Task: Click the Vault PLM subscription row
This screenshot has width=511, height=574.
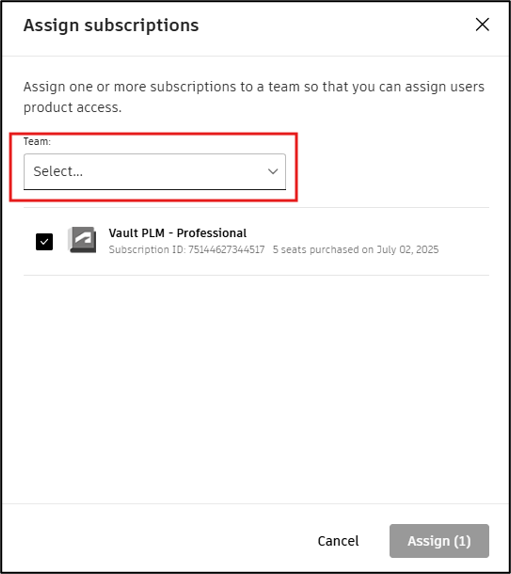Action: point(256,241)
